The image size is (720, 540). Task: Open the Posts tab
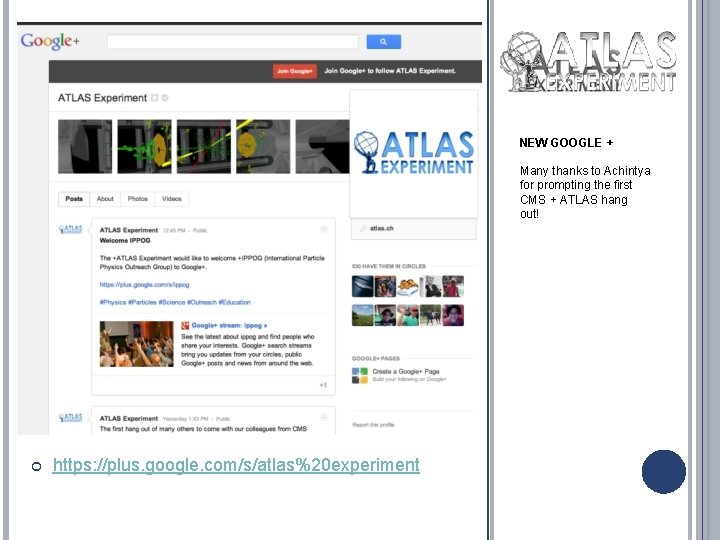(74, 199)
